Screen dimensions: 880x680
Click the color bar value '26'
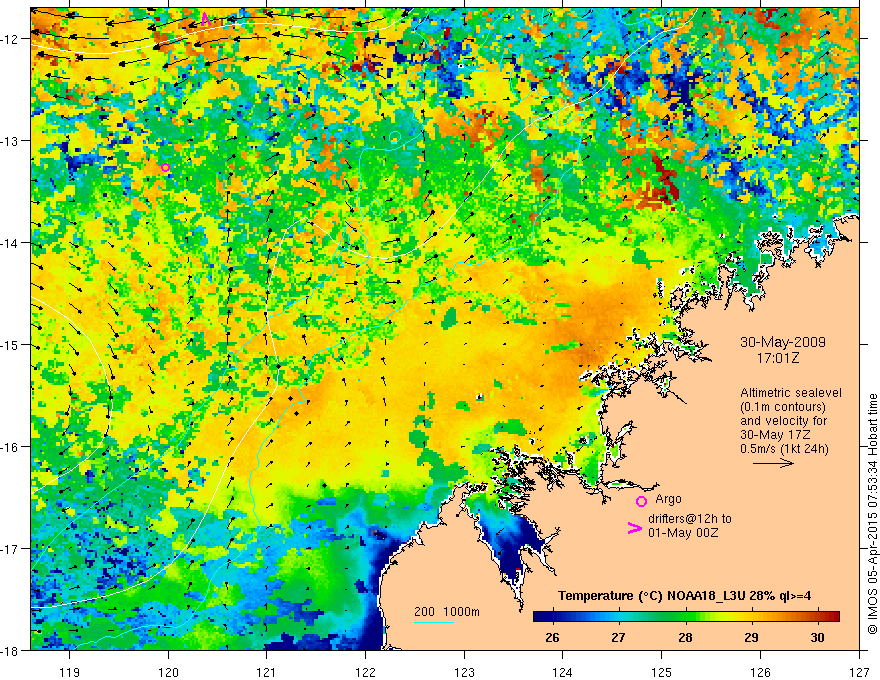(552, 637)
